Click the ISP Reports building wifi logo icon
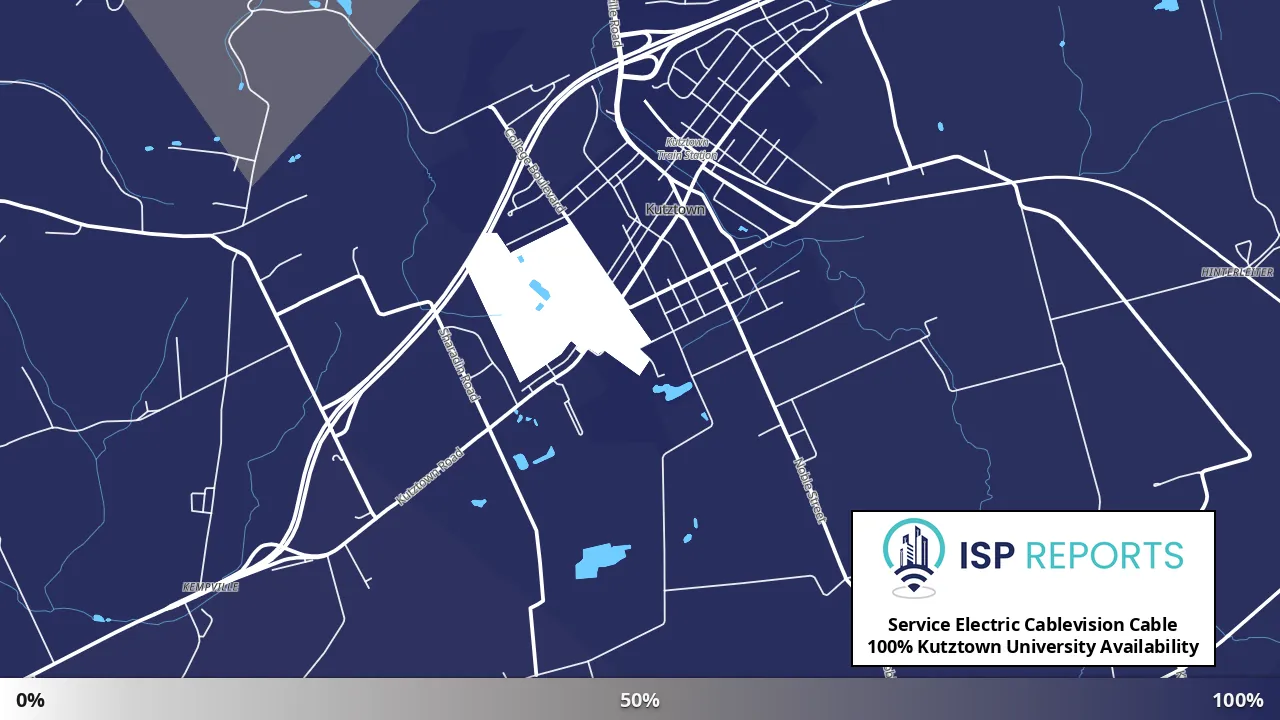The width and height of the screenshot is (1280, 720). (x=913, y=558)
